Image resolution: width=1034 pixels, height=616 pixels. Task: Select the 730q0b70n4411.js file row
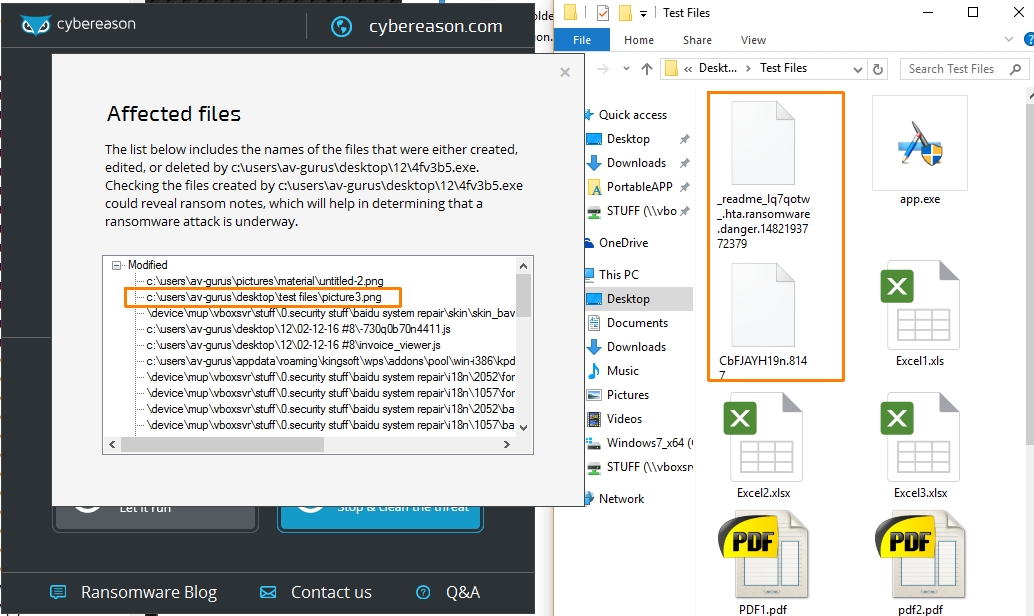click(298, 329)
